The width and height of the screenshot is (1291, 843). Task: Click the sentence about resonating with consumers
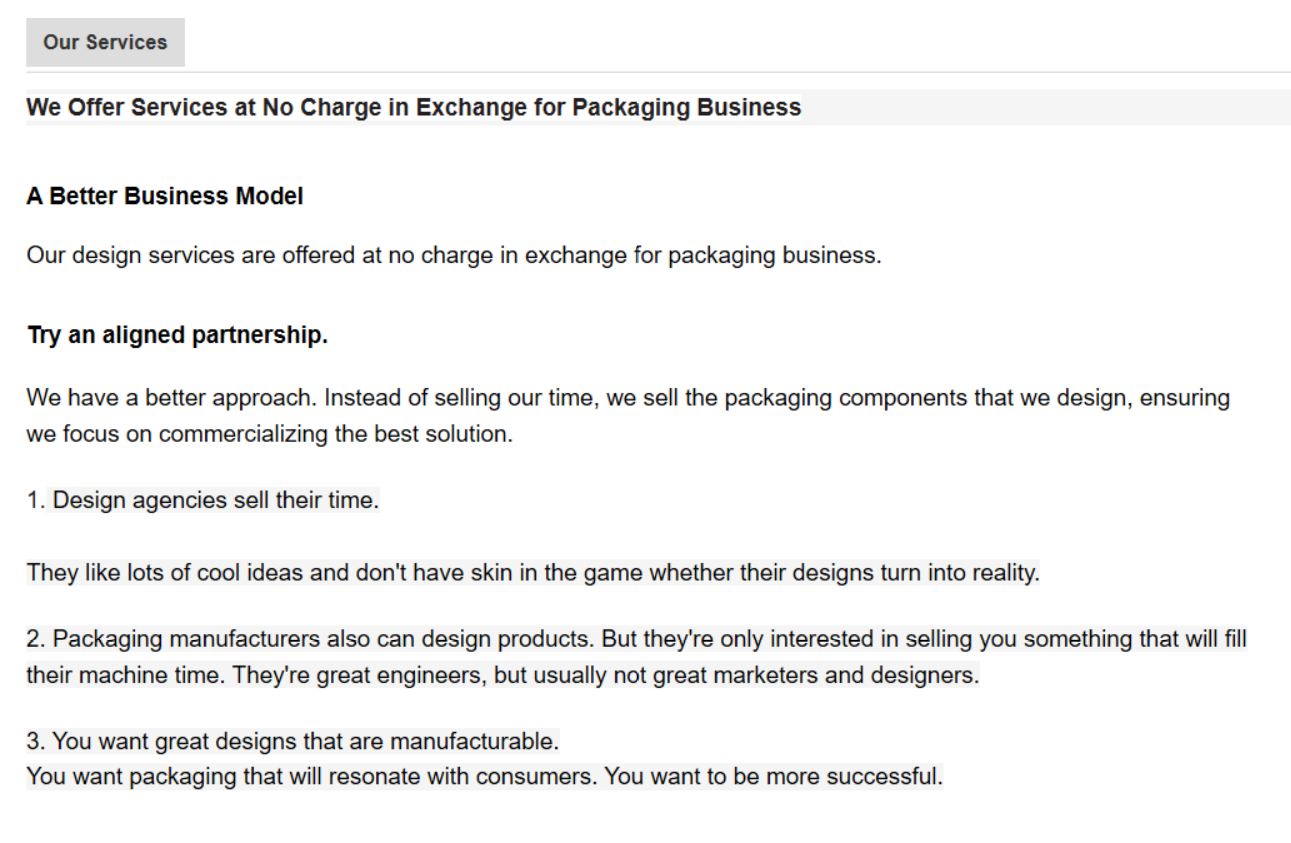312,777
